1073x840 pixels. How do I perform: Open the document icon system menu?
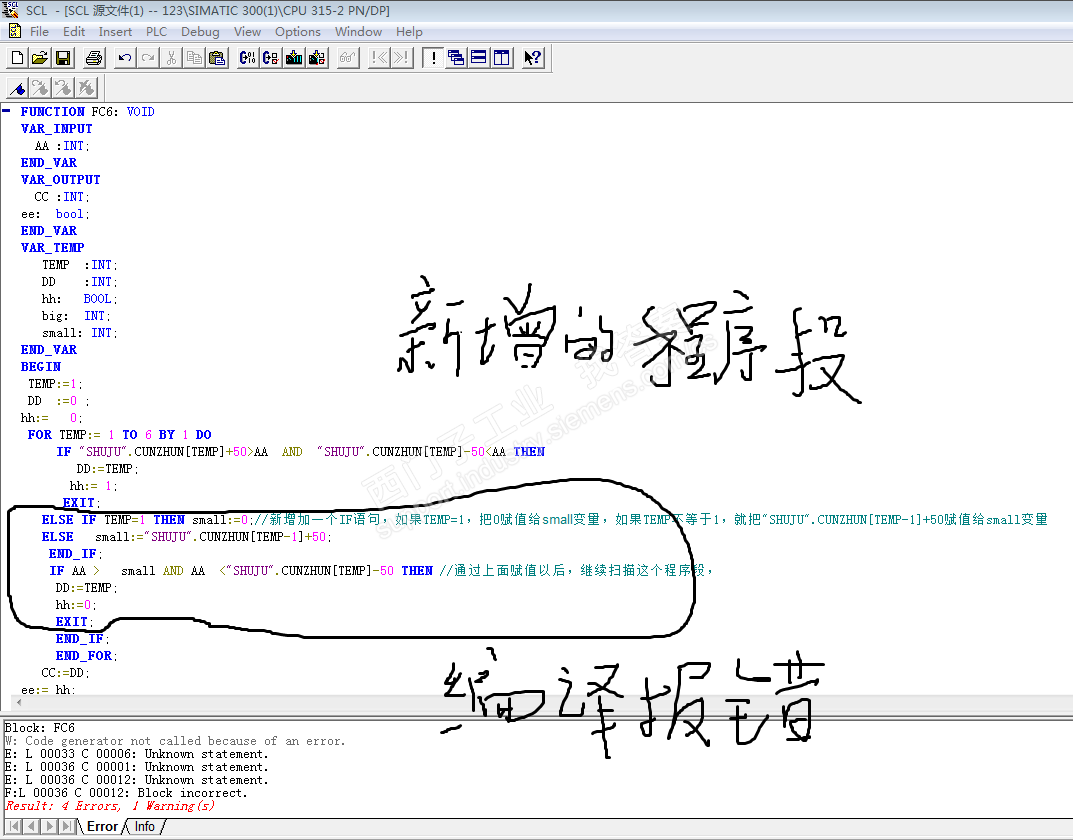click(x=14, y=31)
